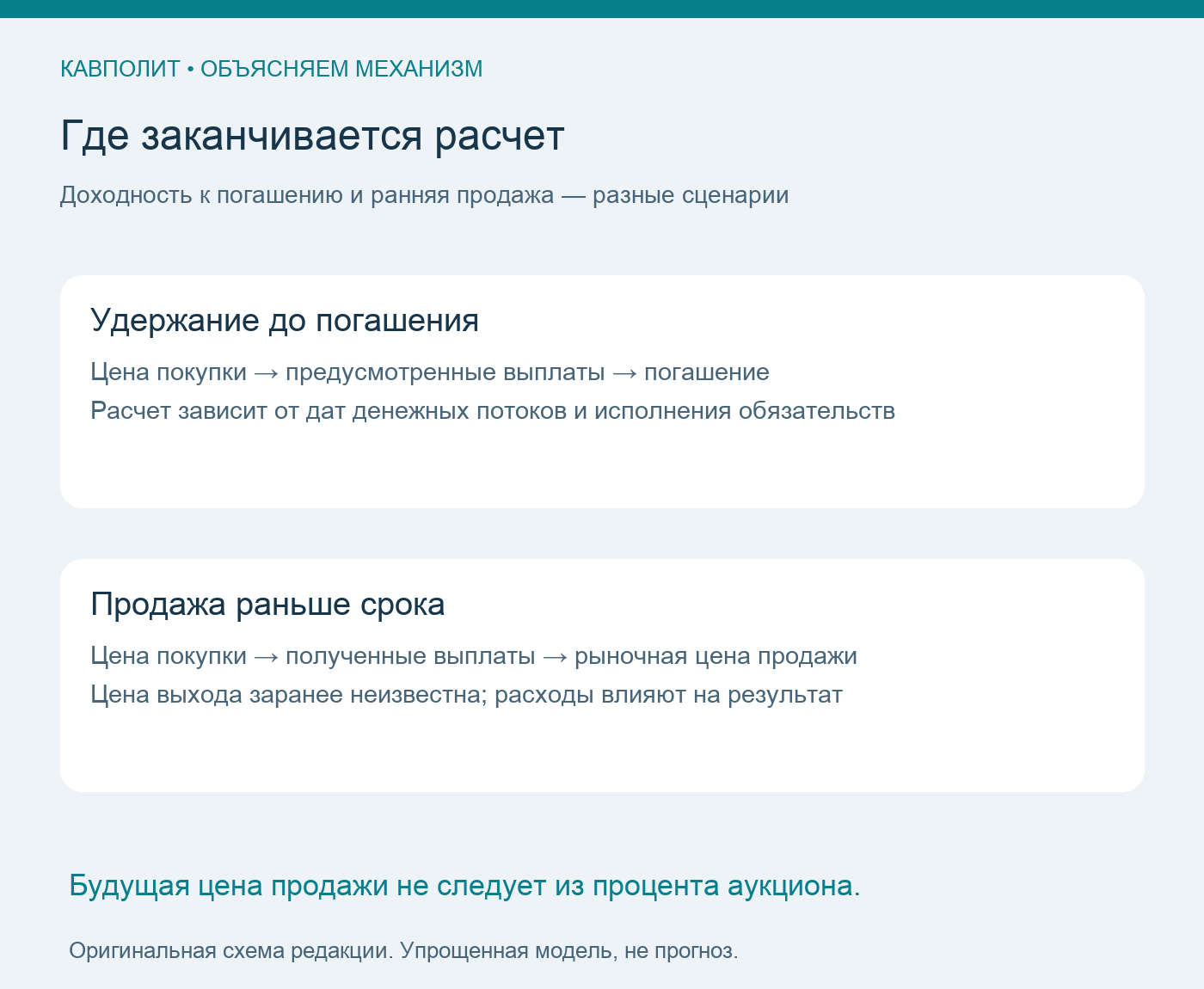Select the subtitle about "Доходность к погашению"
The image size is (1204, 989).
(x=424, y=195)
